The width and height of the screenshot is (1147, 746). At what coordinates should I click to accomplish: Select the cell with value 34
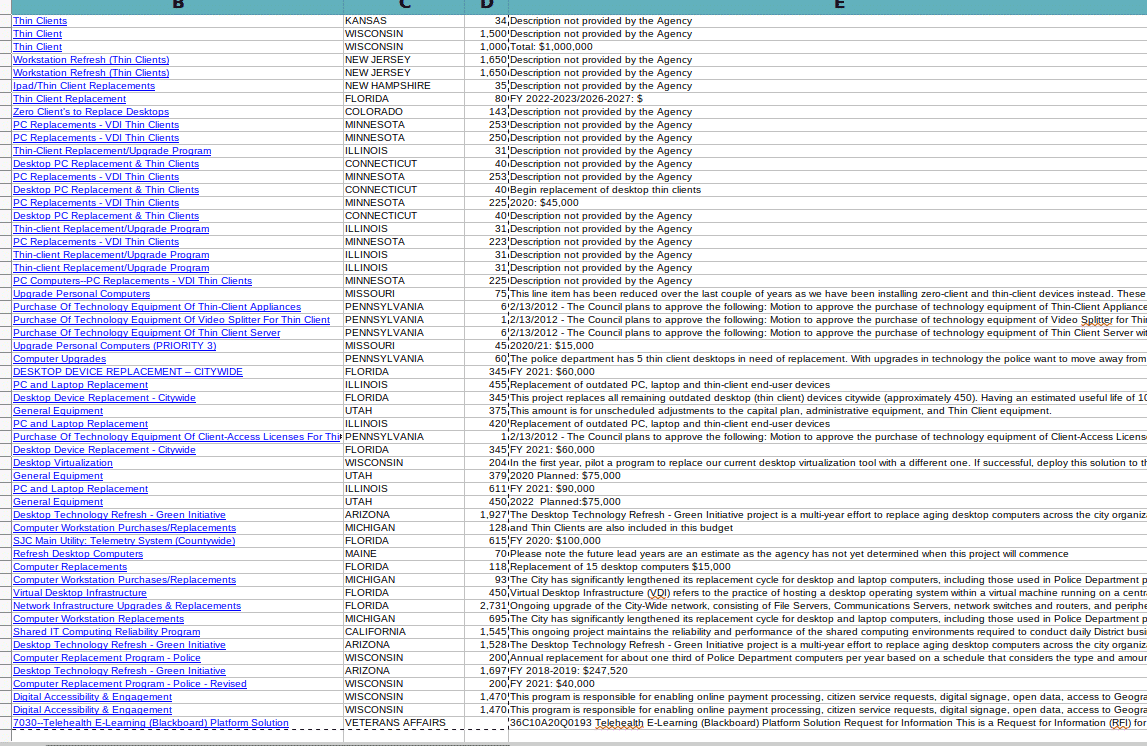tap(486, 20)
